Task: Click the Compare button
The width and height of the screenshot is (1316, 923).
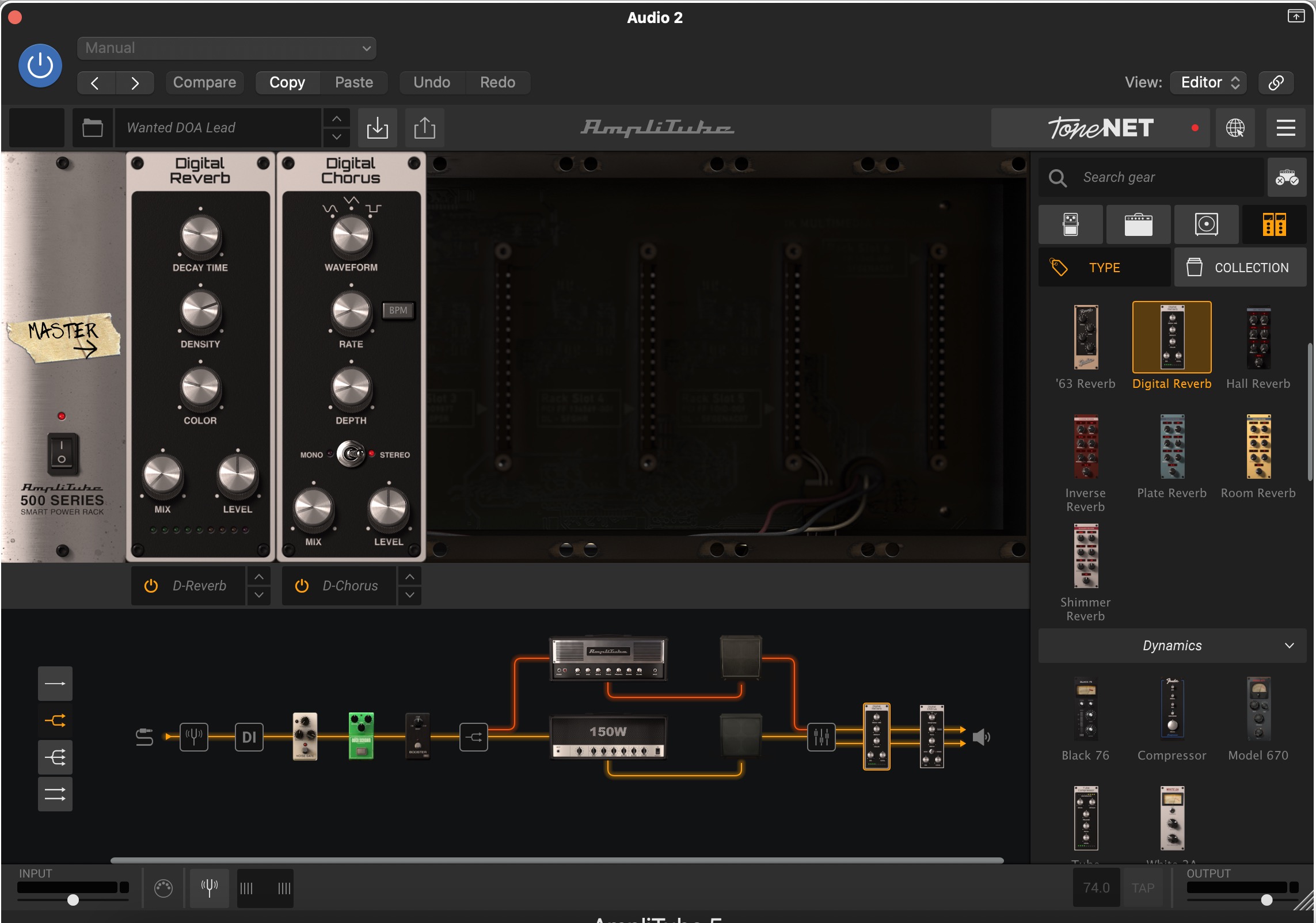Action: tap(204, 83)
